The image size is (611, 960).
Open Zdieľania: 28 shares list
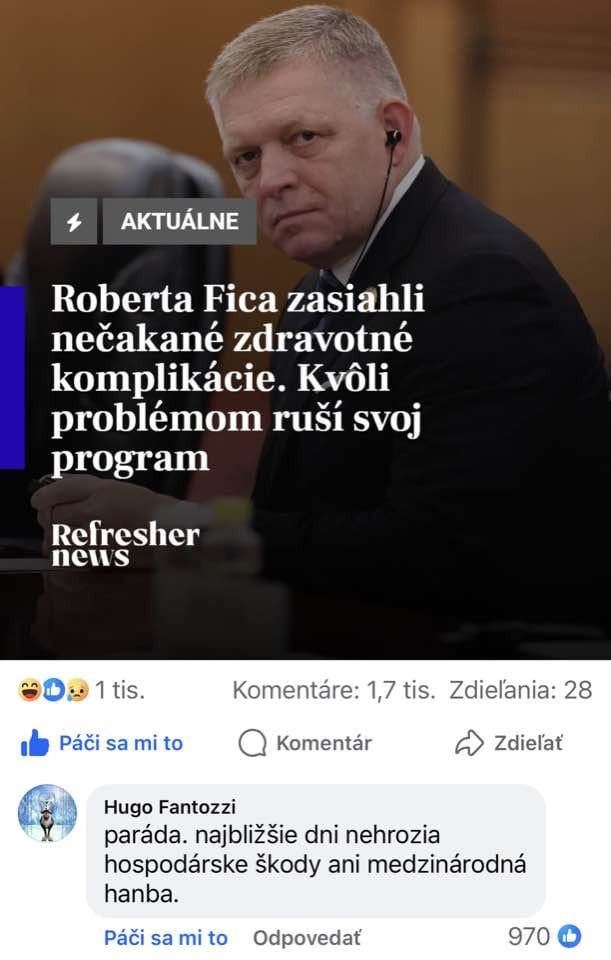520,690
